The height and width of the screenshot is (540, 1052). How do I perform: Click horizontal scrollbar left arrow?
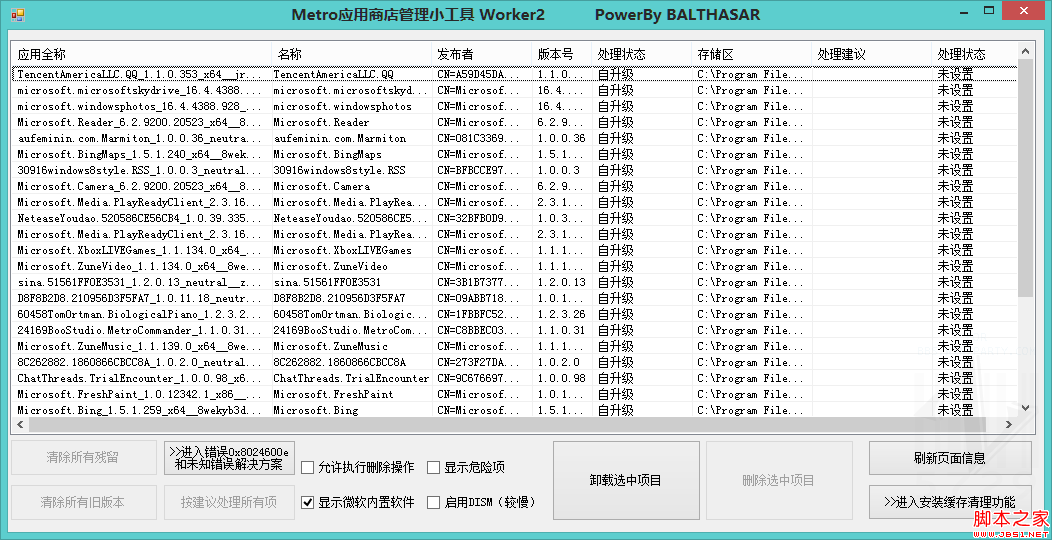pos(19,424)
